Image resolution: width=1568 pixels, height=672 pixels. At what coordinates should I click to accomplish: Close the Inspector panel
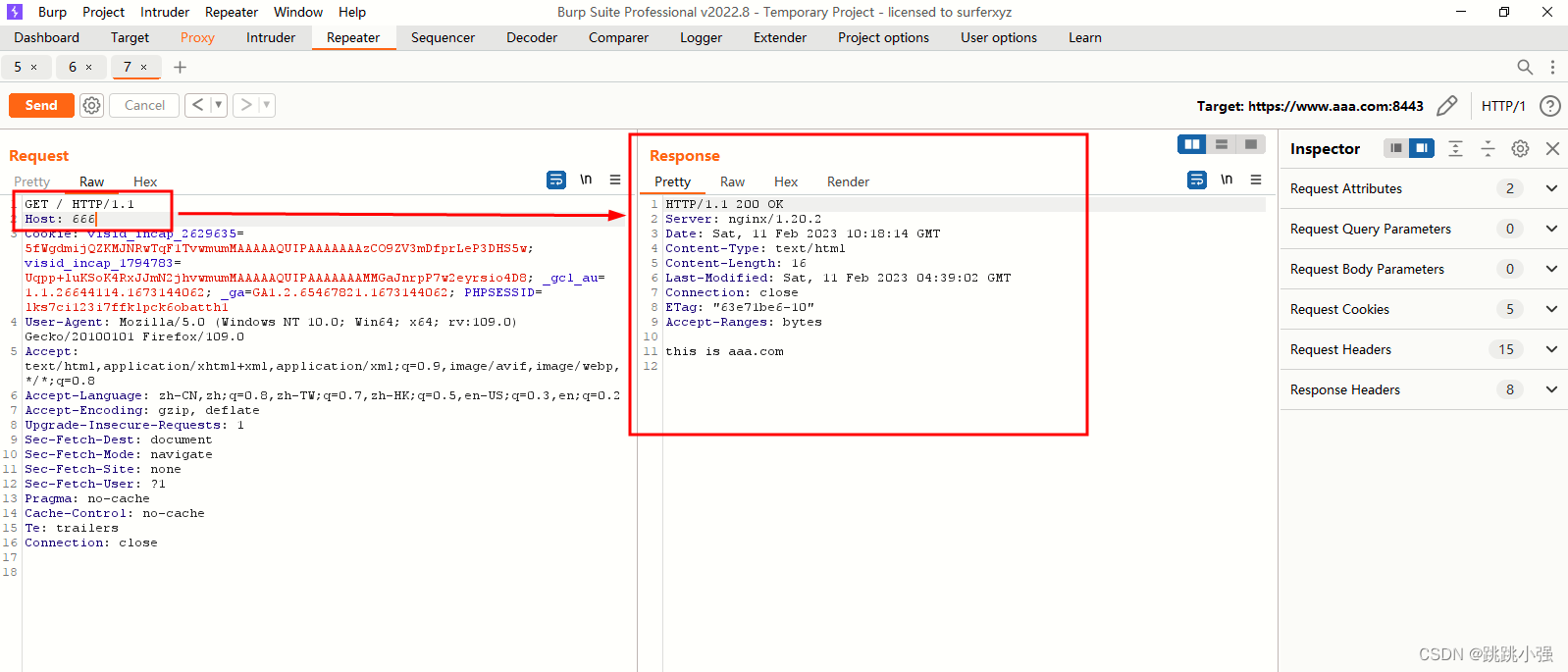(1552, 148)
